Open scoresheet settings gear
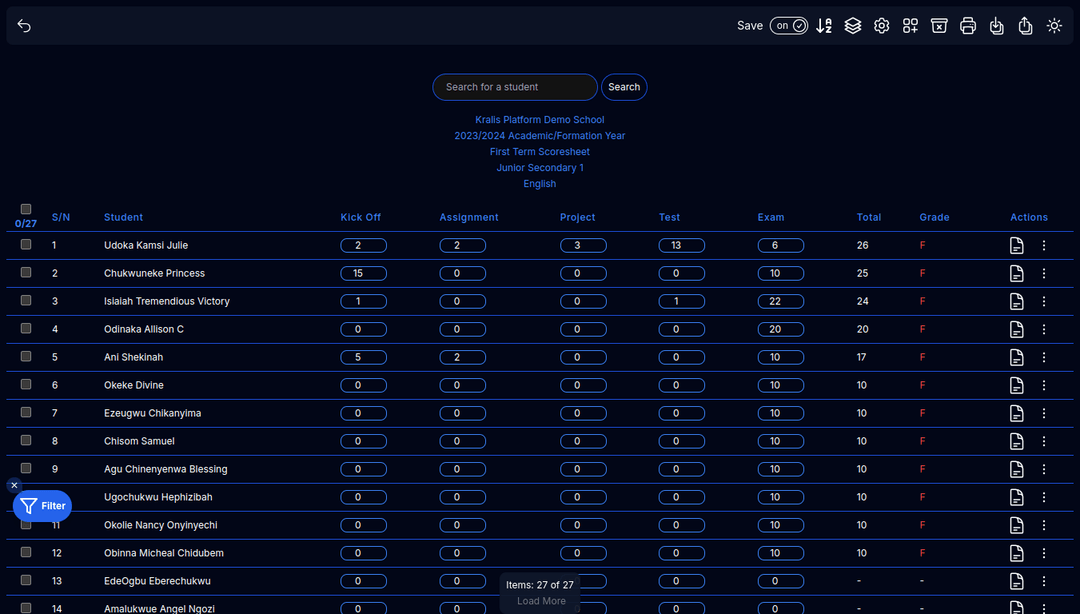Viewport: 1080px width, 614px height. 881,26
